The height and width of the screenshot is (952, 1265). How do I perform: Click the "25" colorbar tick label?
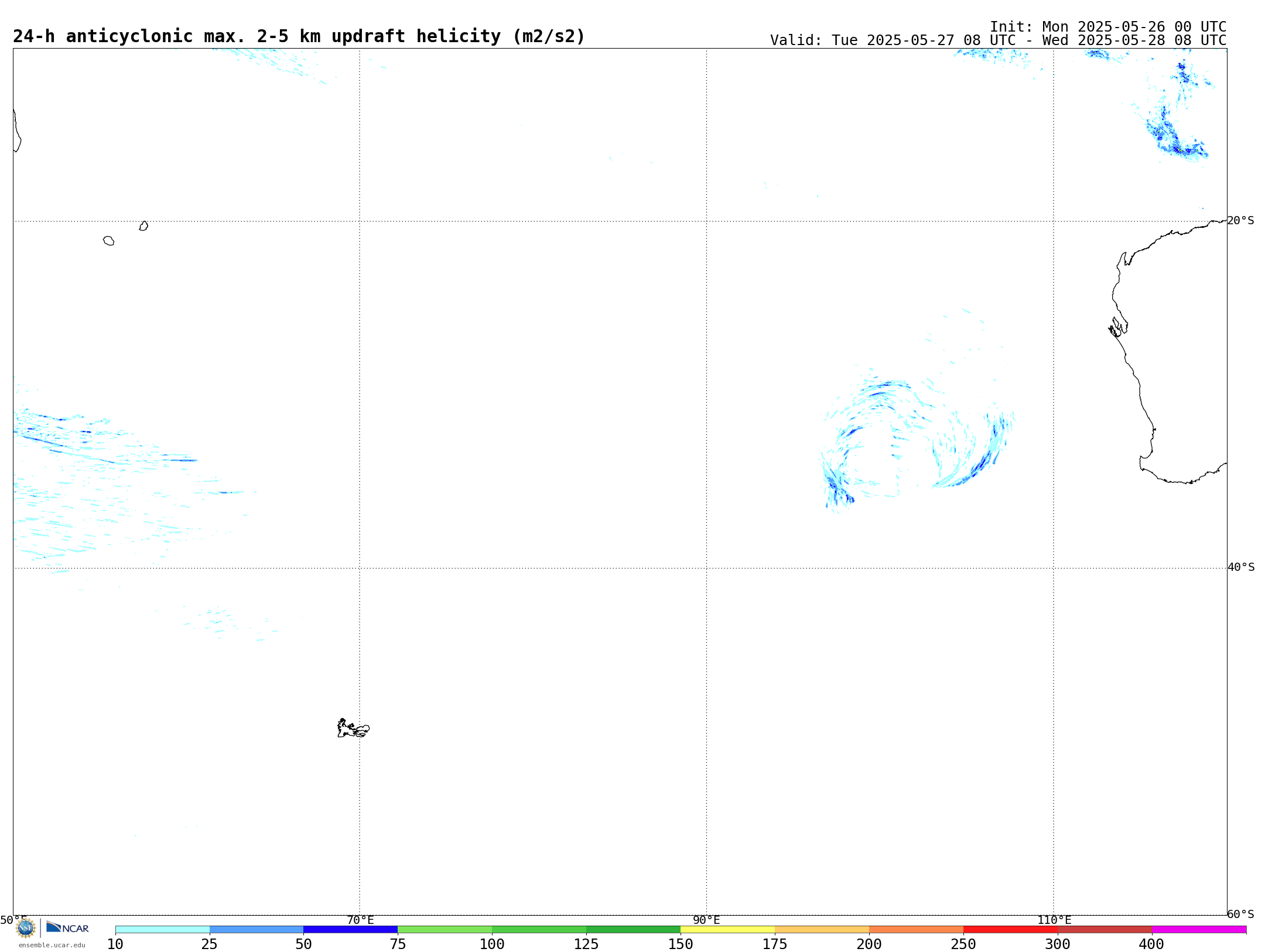coord(210,944)
